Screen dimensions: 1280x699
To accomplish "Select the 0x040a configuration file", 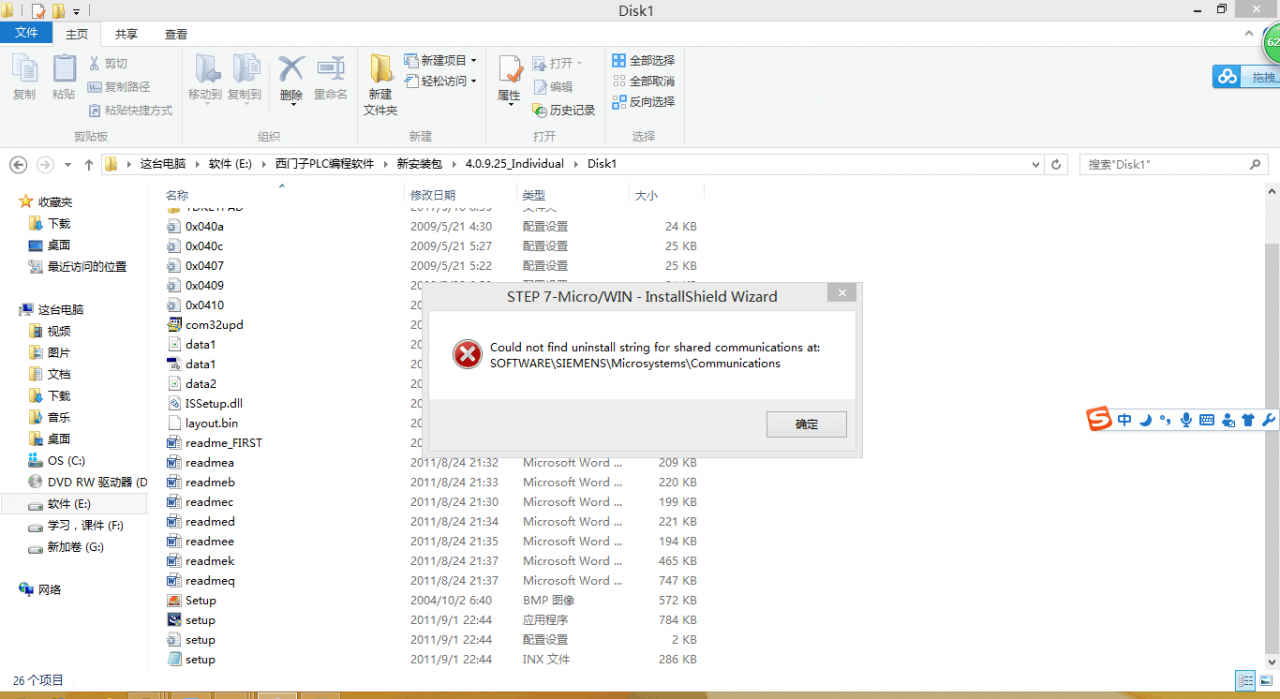I will pos(204,227).
